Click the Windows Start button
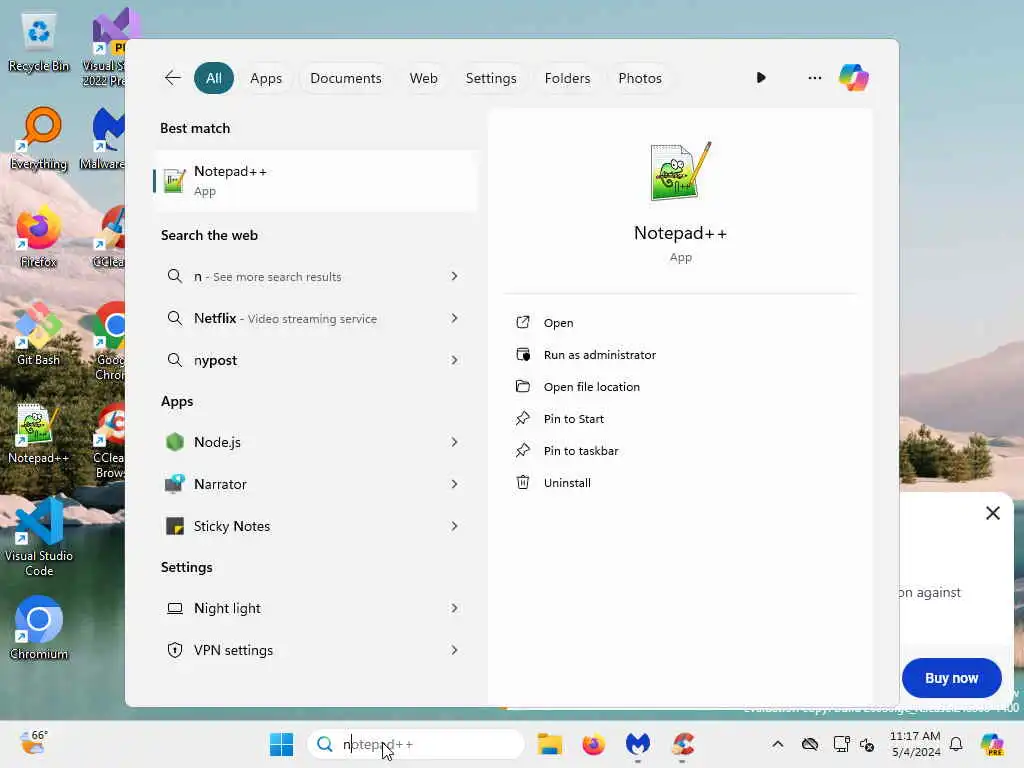Screen dimensions: 1024x768 [x=281, y=744]
